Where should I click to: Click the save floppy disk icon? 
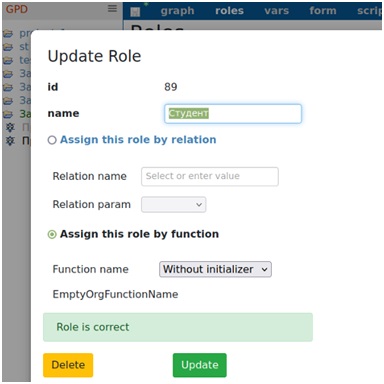[x=135, y=12]
